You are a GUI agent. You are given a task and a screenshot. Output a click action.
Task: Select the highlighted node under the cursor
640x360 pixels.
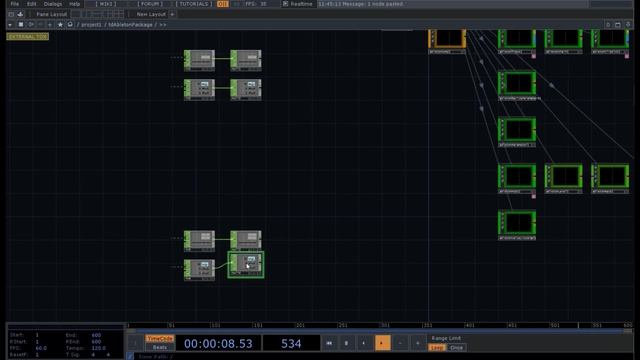(x=246, y=265)
